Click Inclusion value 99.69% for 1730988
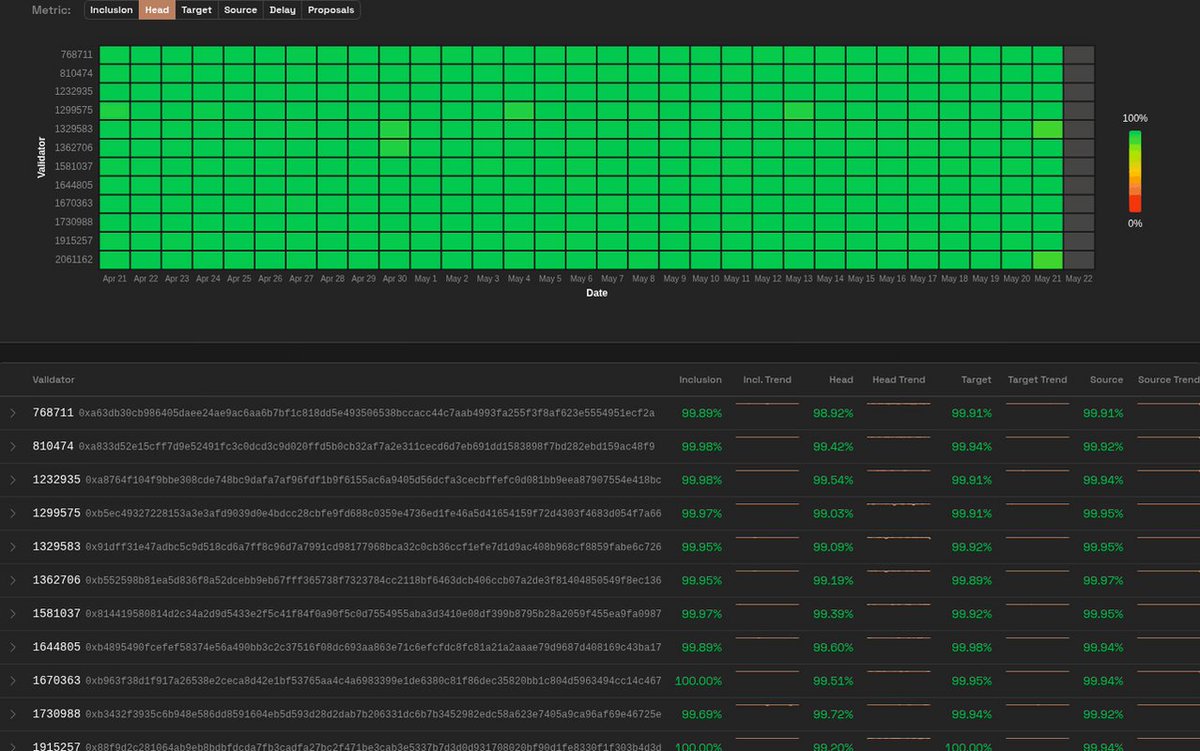This screenshot has width=1200, height=751. [701, 714]
